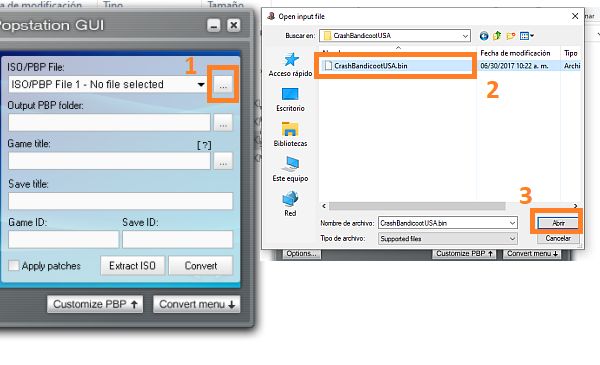
Task: Expand Customize PBP panel in Popstation GUI
Action: (x=95, y=304)
